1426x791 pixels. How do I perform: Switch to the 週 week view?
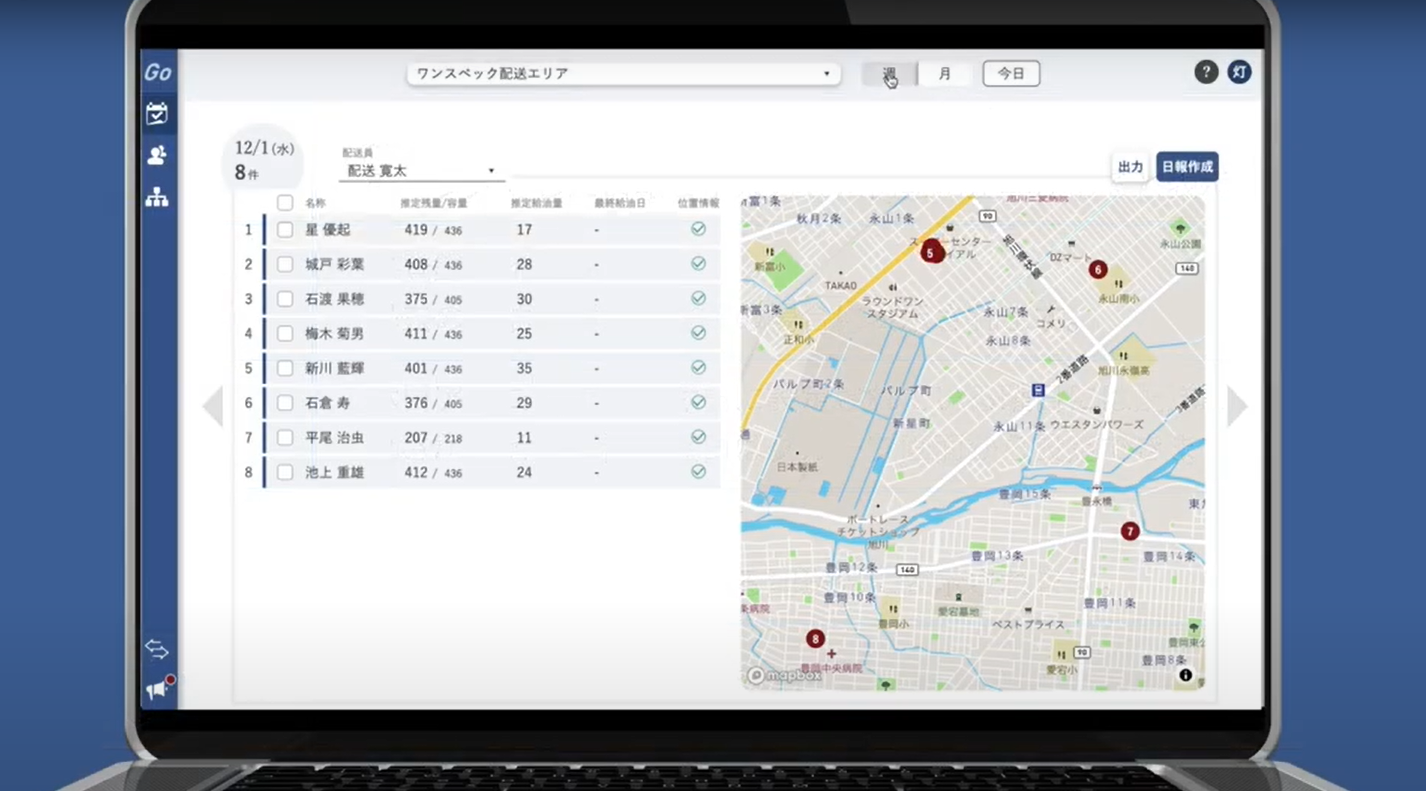point(889,74)
